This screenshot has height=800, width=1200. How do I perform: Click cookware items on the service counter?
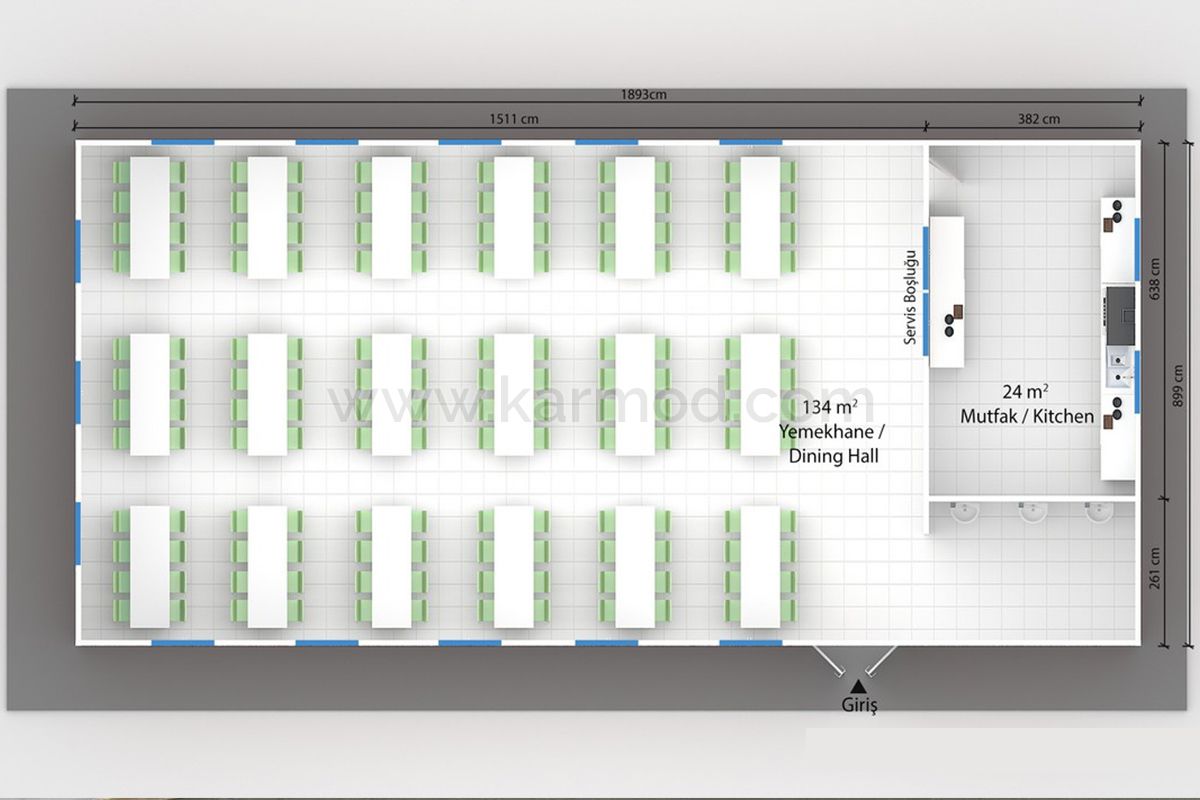[x=950, y=318]
